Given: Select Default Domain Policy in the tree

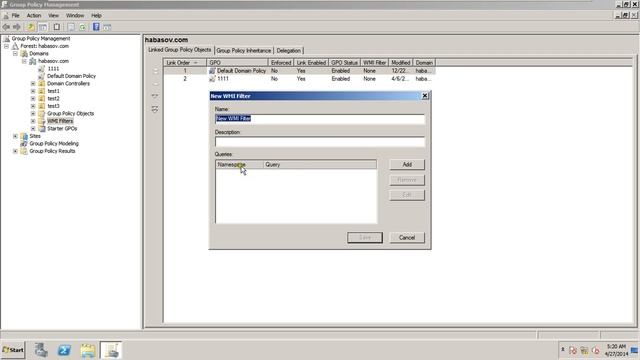Looking at the screenshot, I should tap(71, 76).
